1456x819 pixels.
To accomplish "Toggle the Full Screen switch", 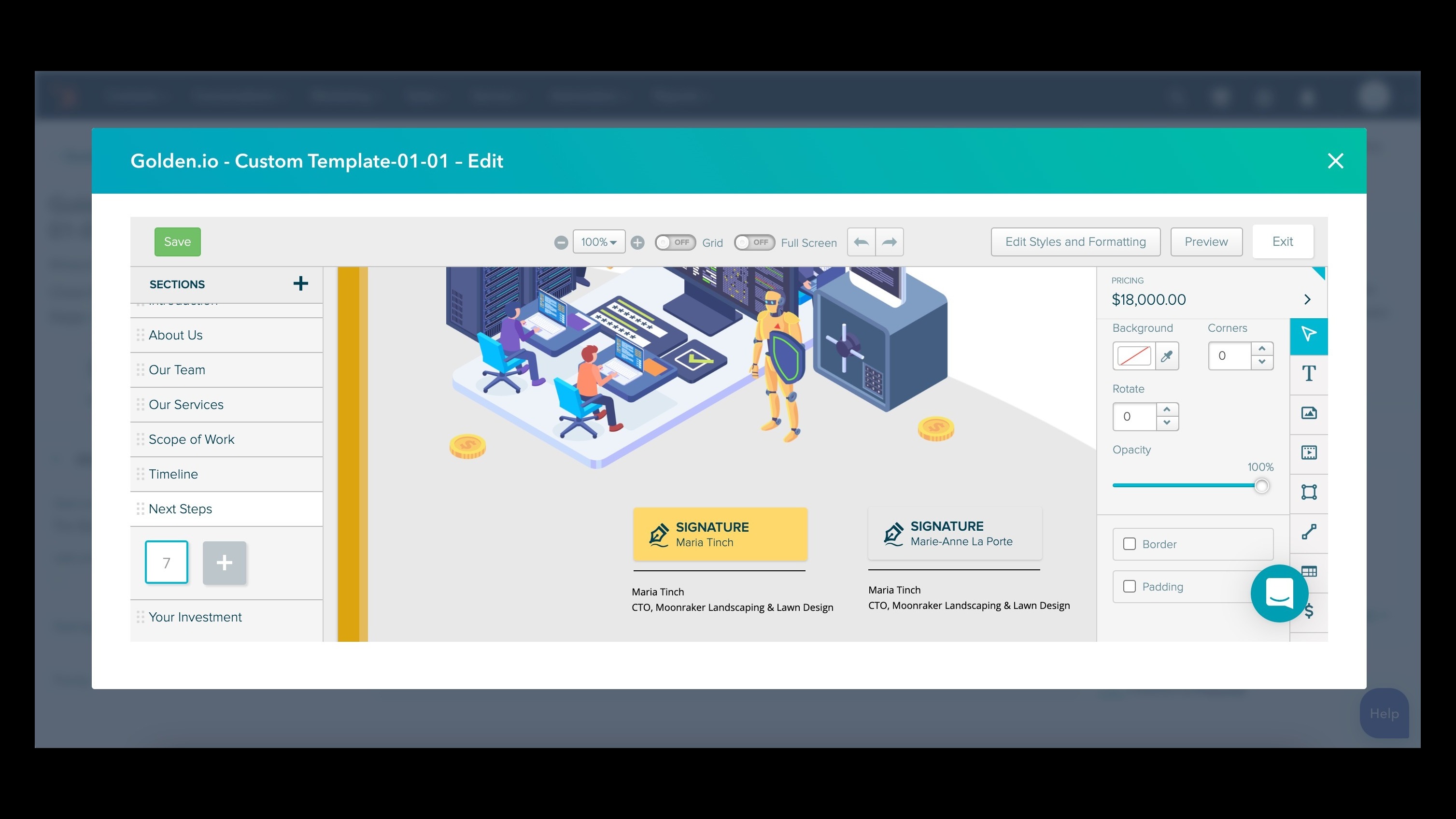I will click(x=754, y=242).
